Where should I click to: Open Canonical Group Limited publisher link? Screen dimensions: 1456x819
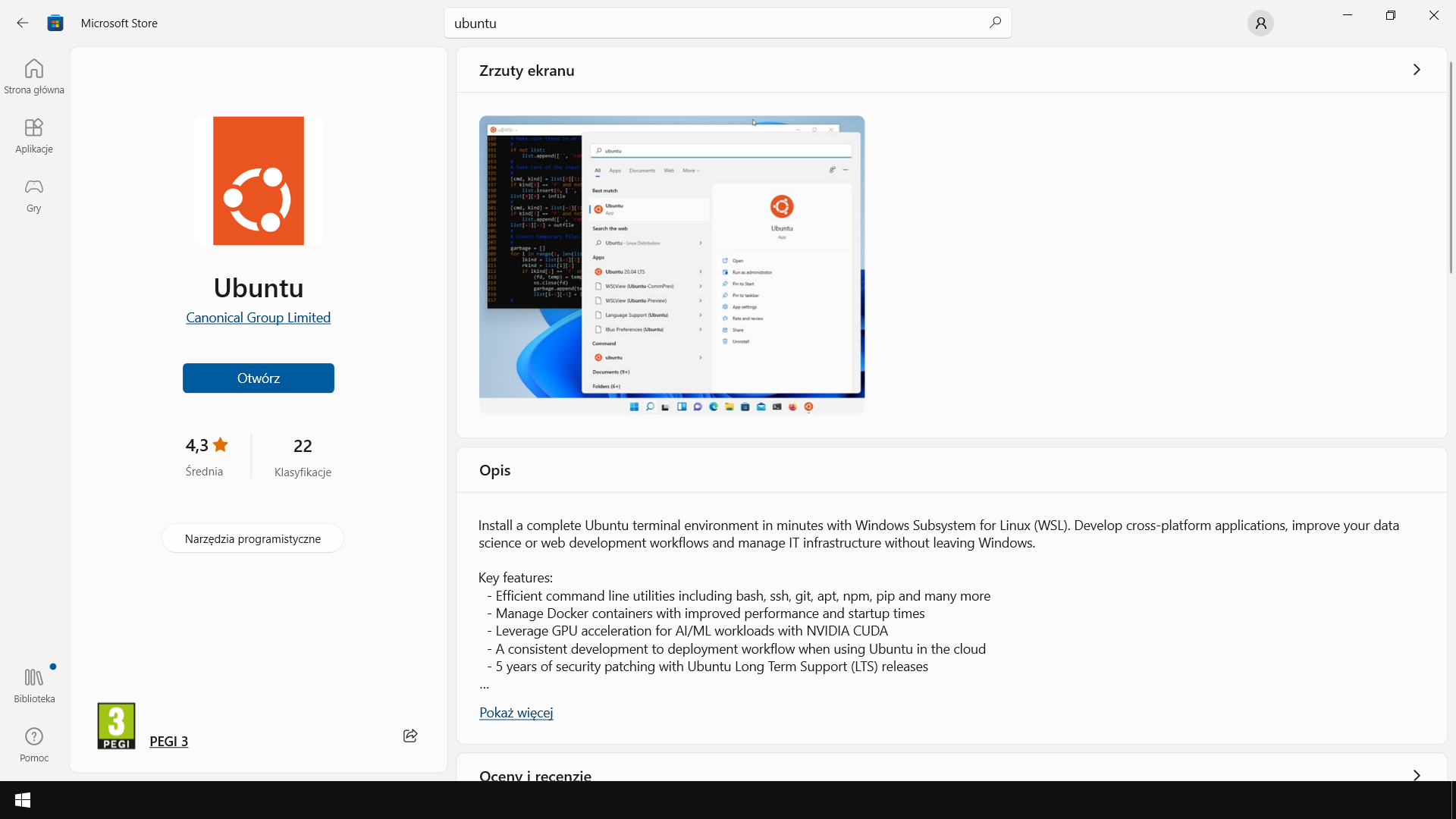[258, 318]
